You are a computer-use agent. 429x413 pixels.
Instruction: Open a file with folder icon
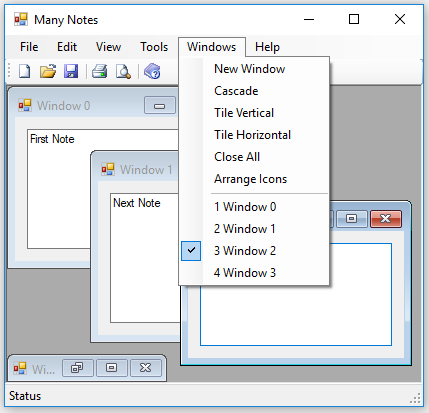(x=48, y=71)
